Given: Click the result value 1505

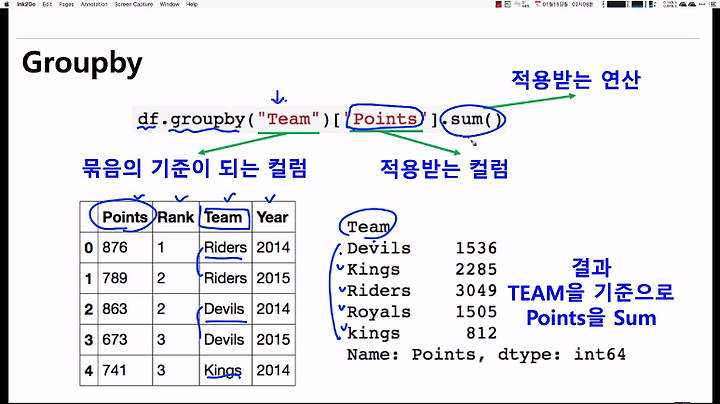Looking at the screenshot, I should [476, 312].
